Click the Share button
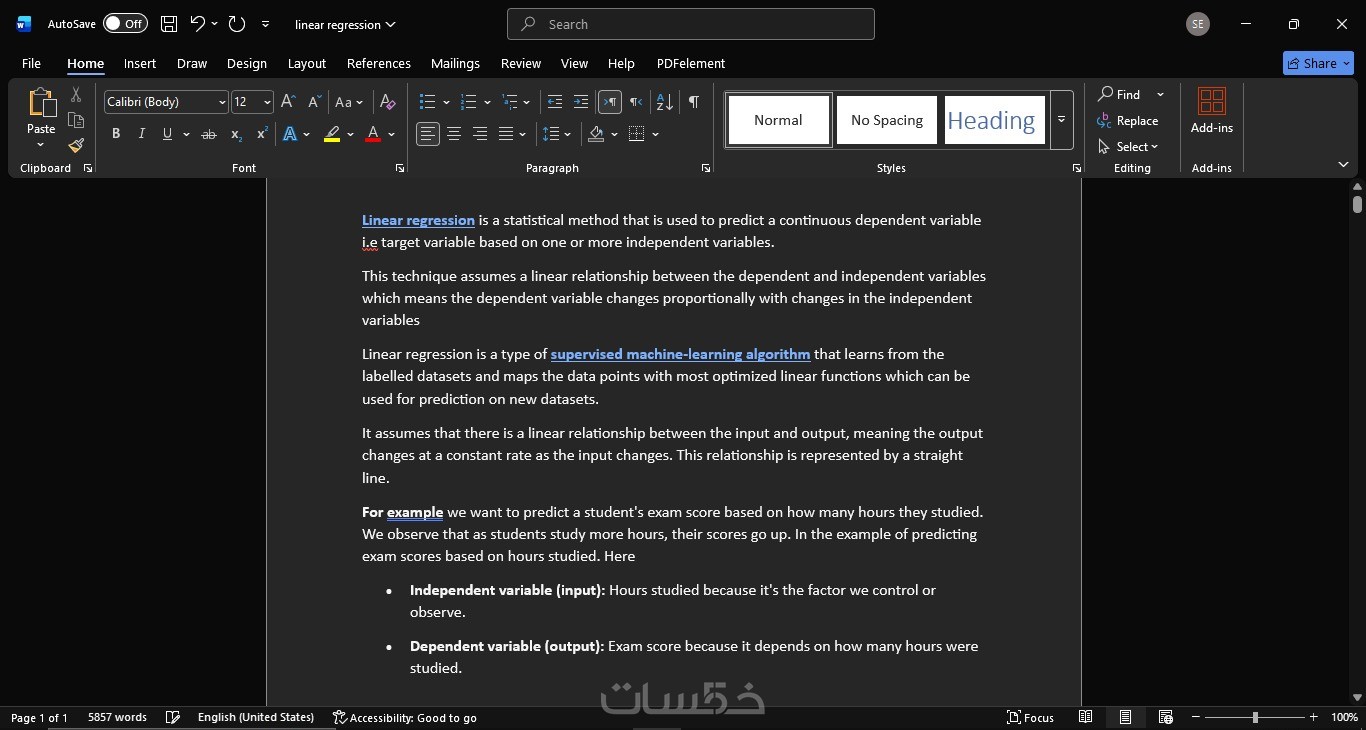 1318,63
